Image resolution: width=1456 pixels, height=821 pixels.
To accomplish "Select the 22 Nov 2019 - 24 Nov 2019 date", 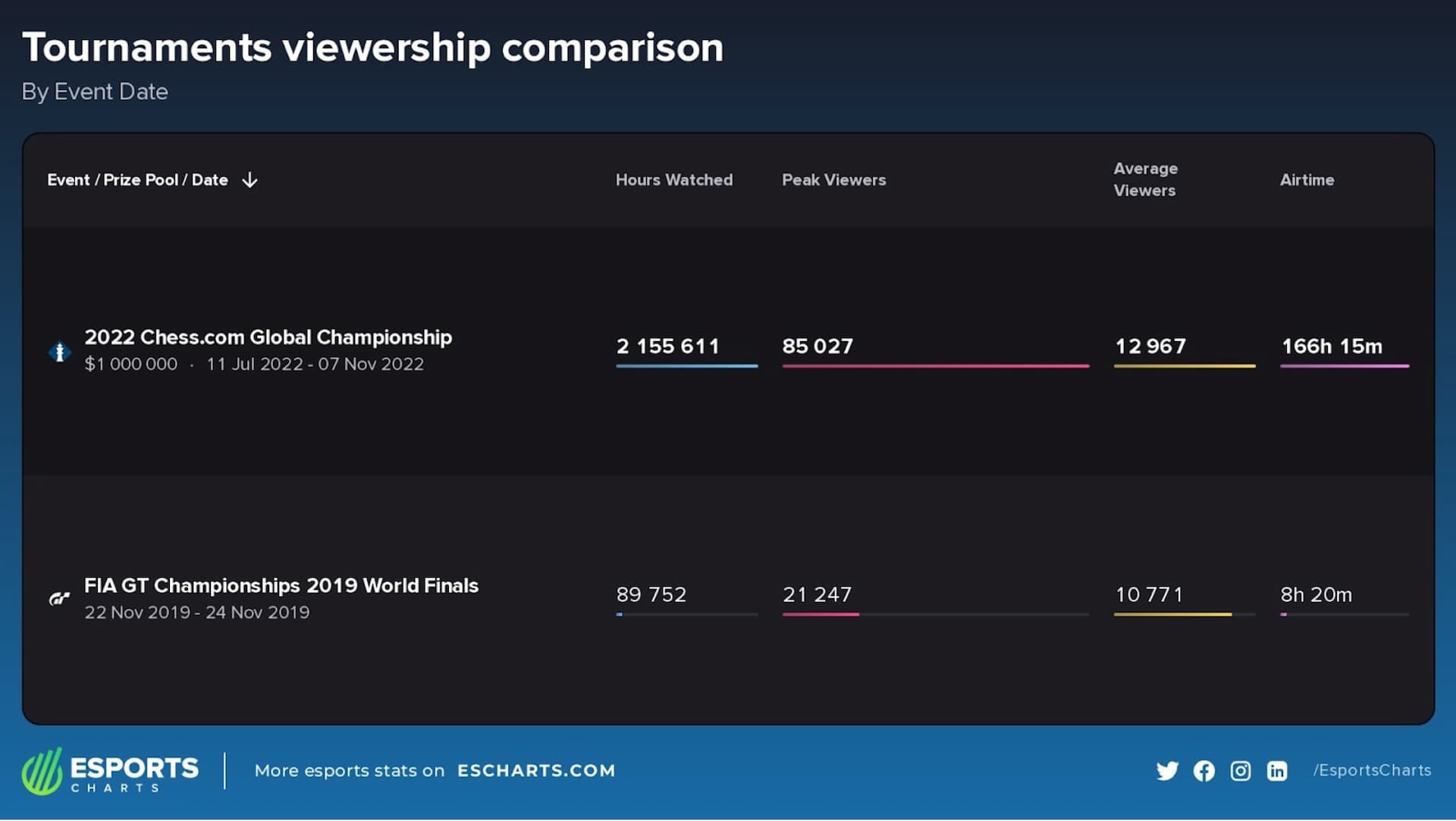I will click(196, 613).
